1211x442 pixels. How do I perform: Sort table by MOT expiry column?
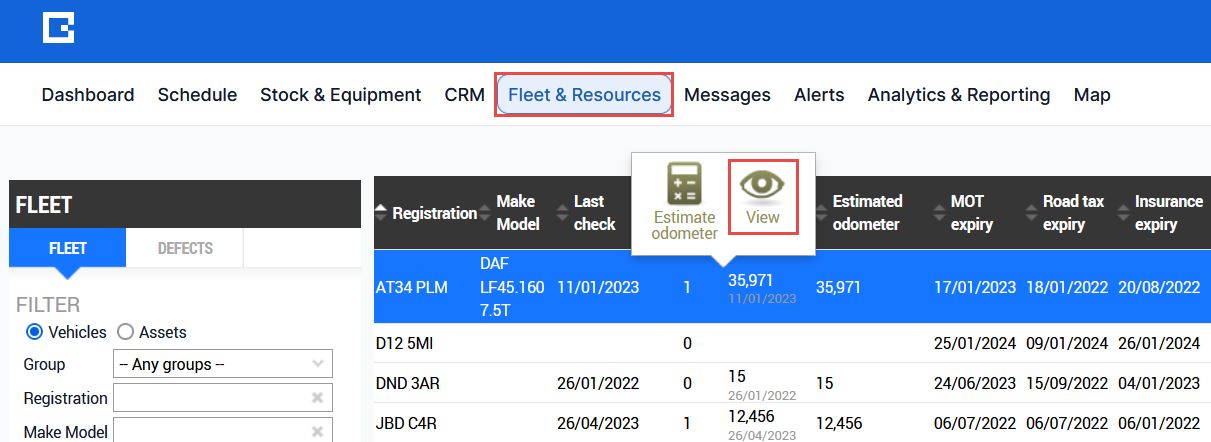coord(938,213)
